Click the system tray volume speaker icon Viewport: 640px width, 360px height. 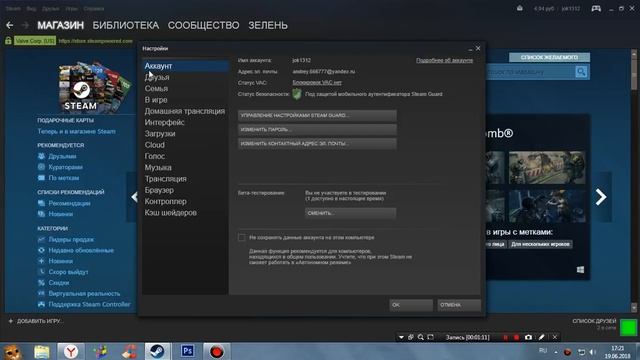click(x=593, y=352)
